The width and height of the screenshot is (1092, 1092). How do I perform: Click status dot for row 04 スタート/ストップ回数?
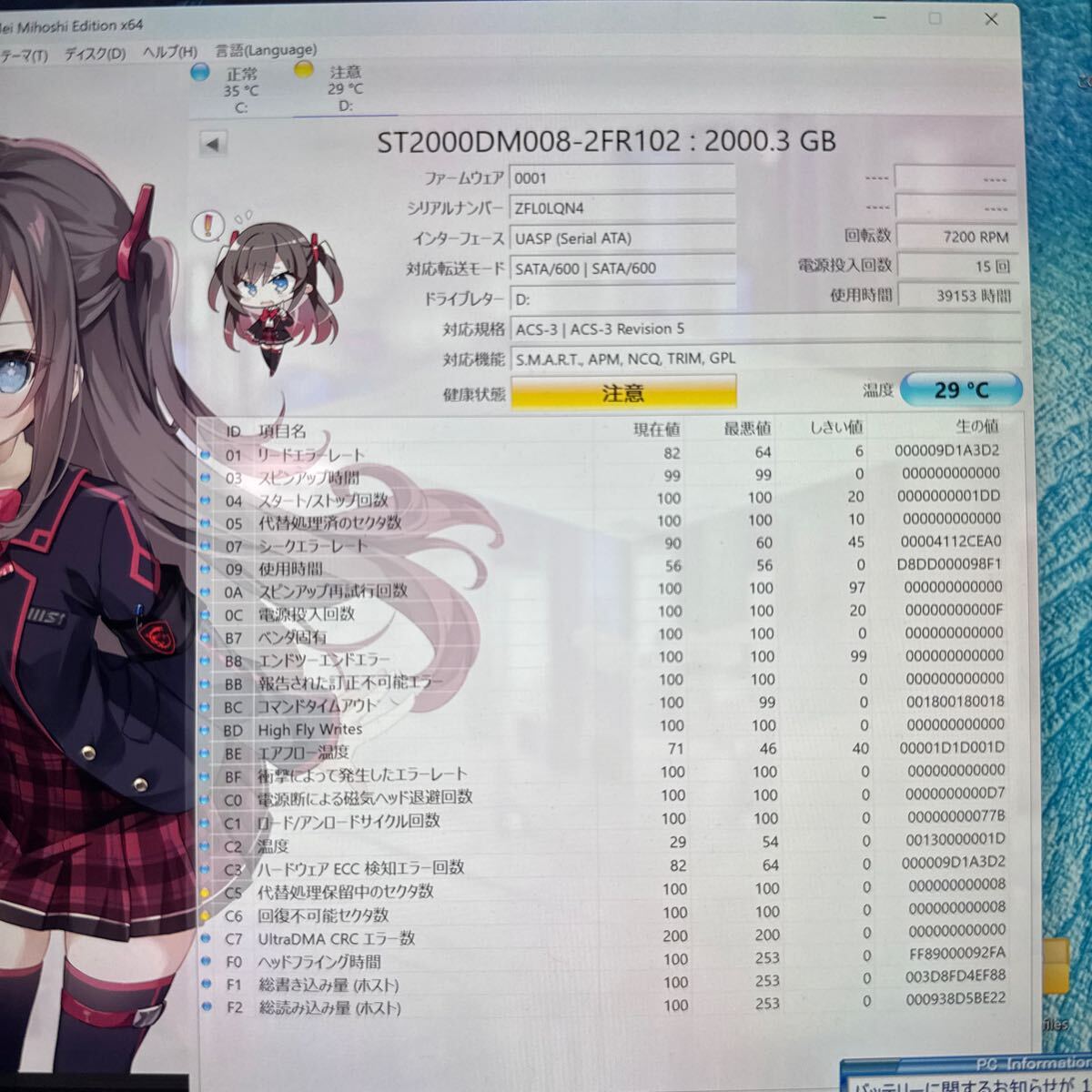click(205, 500)
